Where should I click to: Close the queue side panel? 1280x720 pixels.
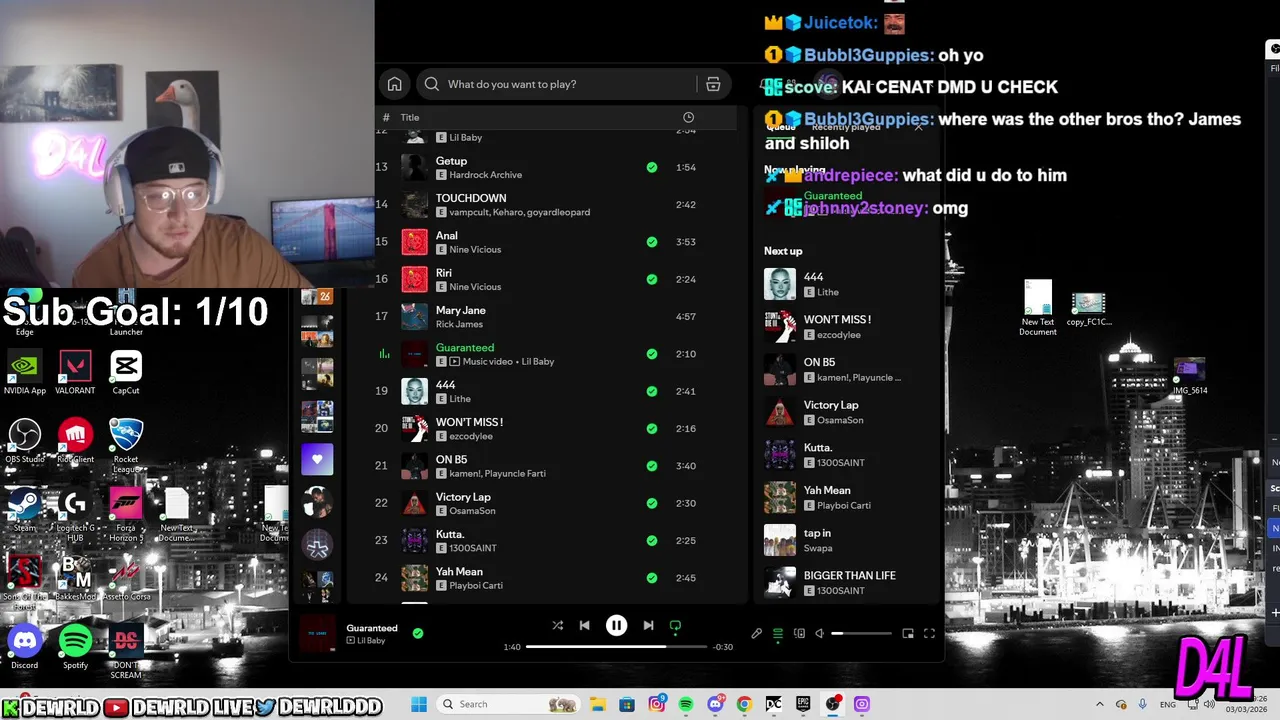coord(919,127)
